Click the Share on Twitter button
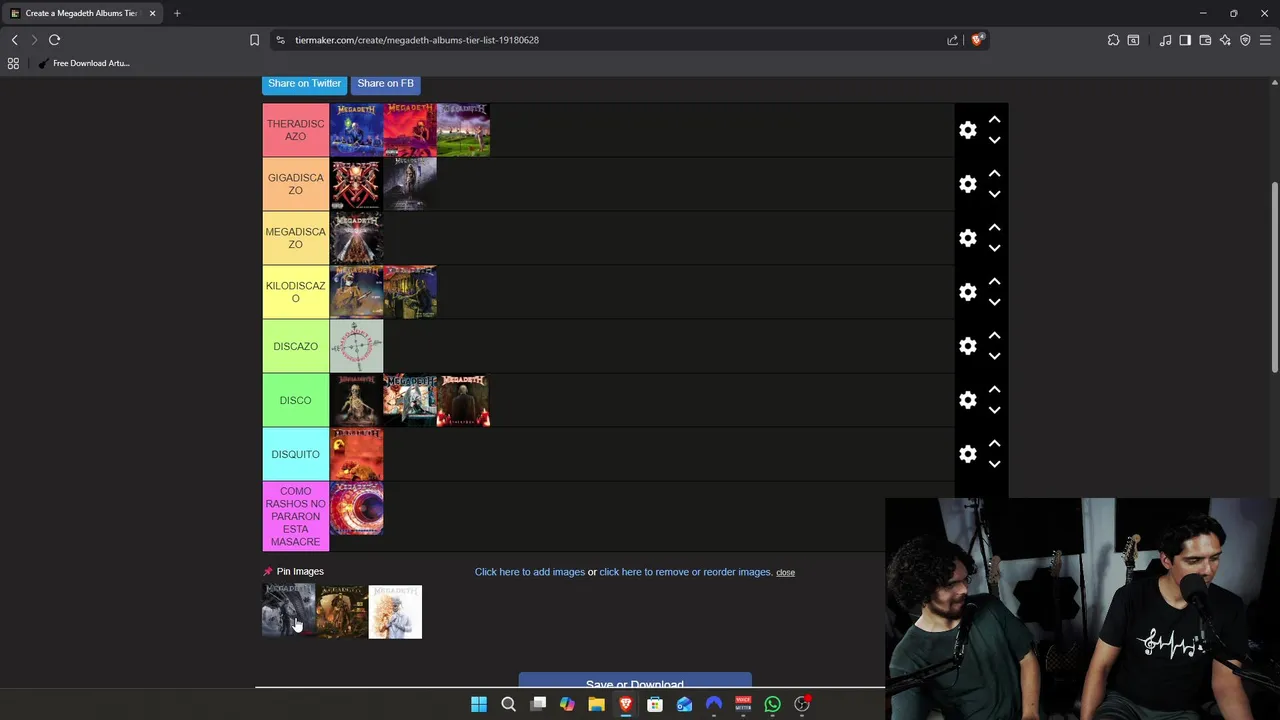The height and width of the screenshot is (720, 1280). click(x=304, y=84)
